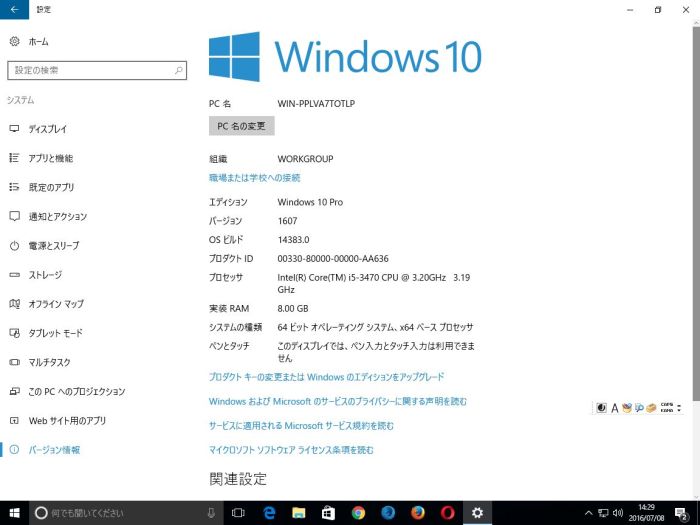Screen dimensions: 700x525
Task: Open Task View in the taskbar
Action: [238, 513]
